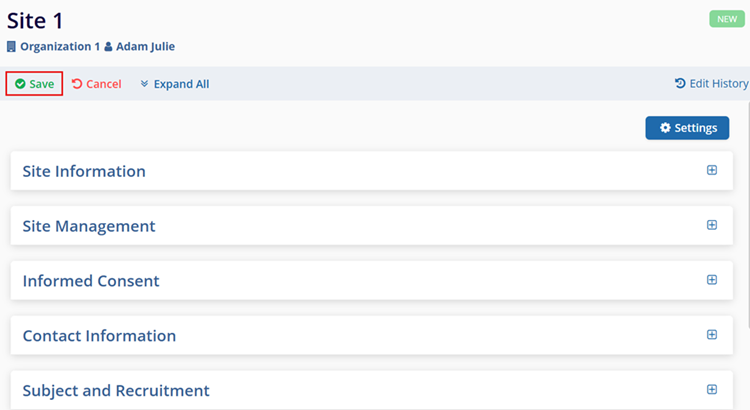
Task: Click the Expand All double-chevron icon
Action: point(144,84)
